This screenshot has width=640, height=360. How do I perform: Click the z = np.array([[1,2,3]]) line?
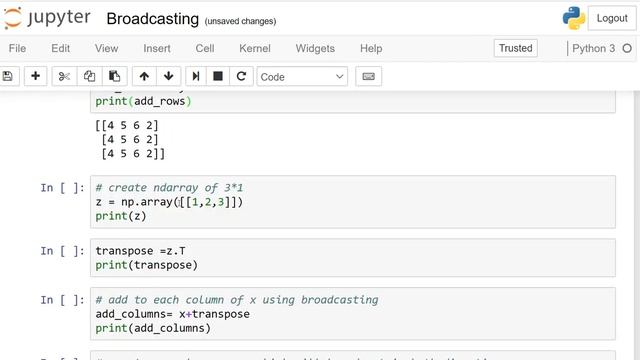click(x=169, y=202)
